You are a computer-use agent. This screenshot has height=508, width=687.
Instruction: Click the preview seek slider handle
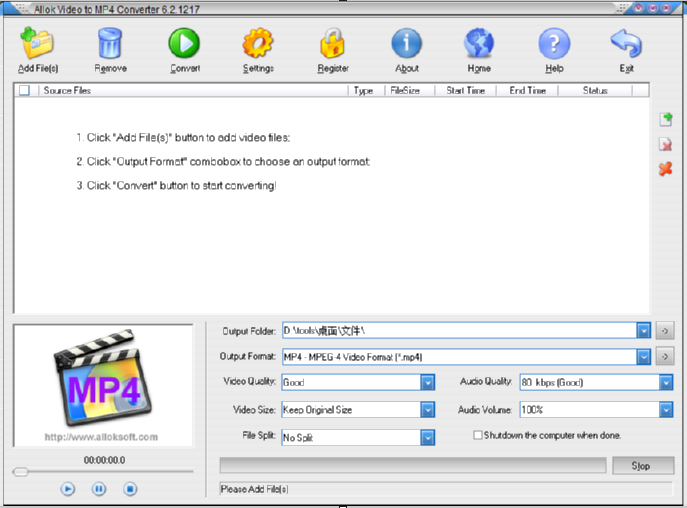(20, 472)
